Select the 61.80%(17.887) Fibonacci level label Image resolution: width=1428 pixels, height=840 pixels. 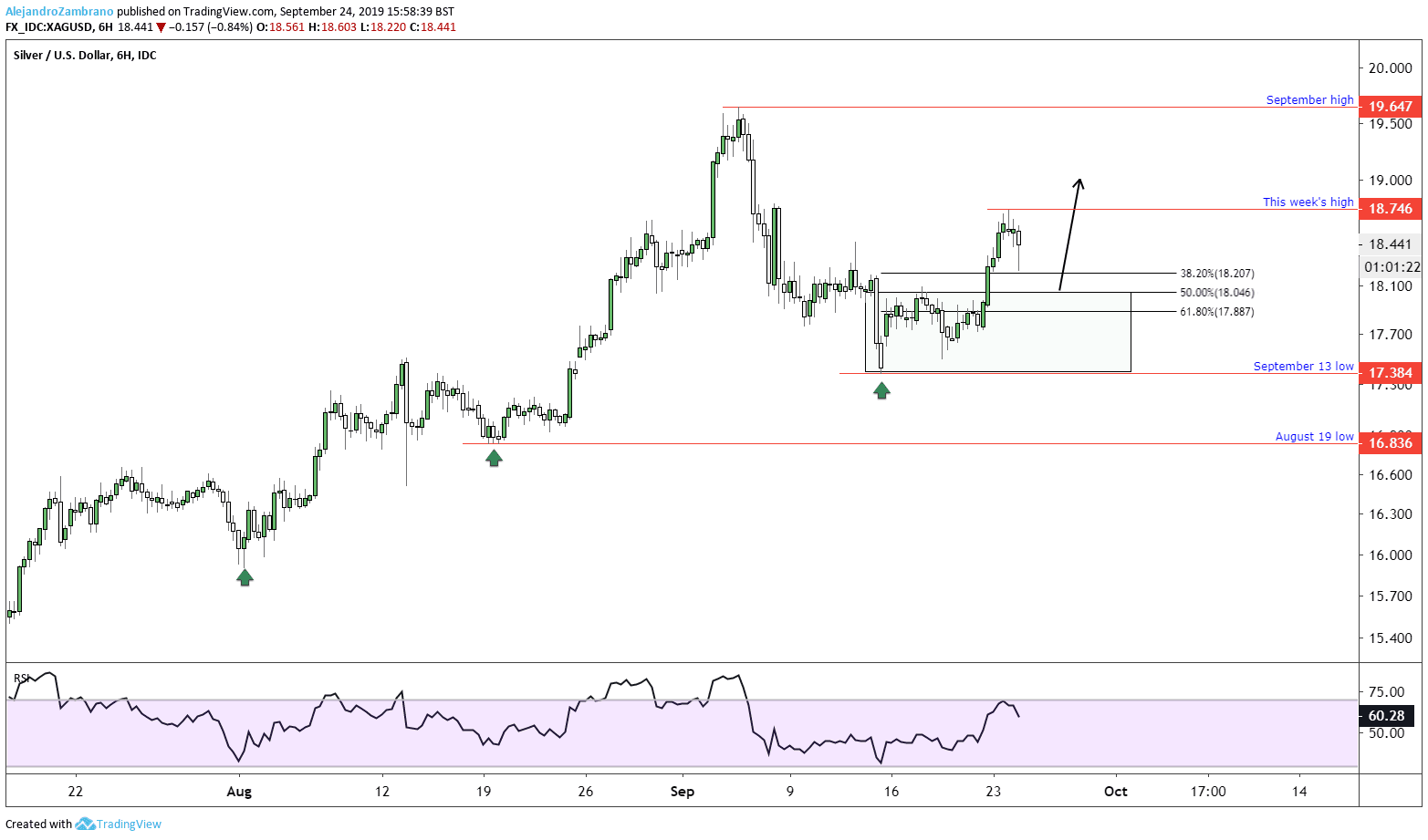tap(1217, 312)
